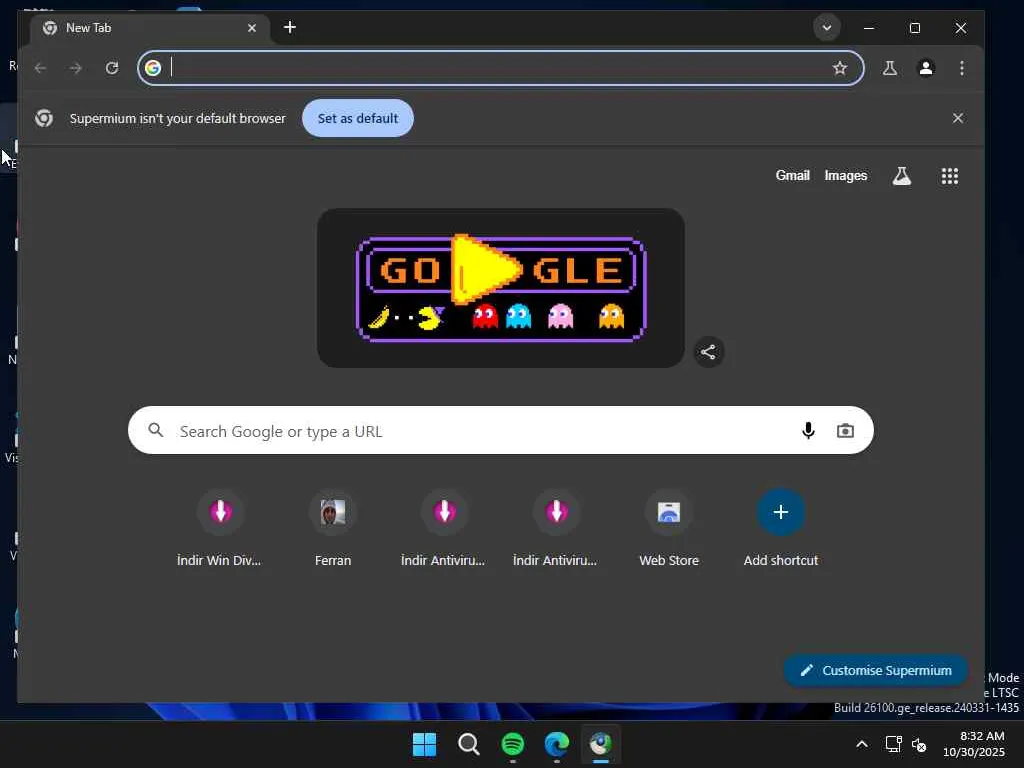1024x768 pixels.
Task: Reload the current page
Action: coord(112,68)
